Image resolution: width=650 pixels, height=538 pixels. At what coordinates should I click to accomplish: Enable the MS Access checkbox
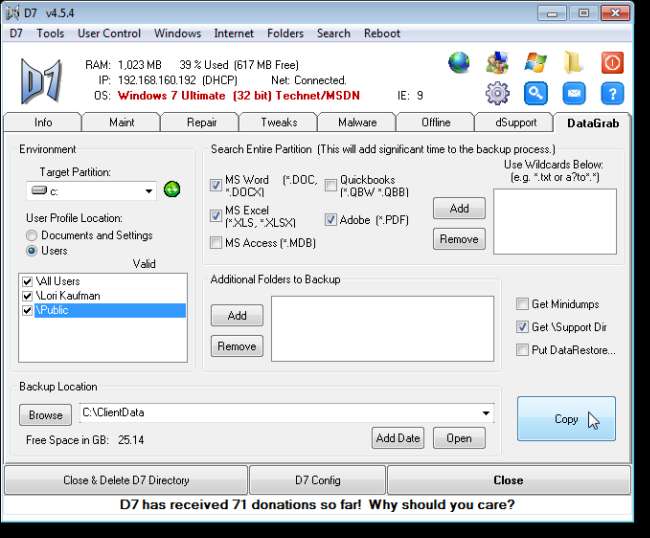click(216, 242)
